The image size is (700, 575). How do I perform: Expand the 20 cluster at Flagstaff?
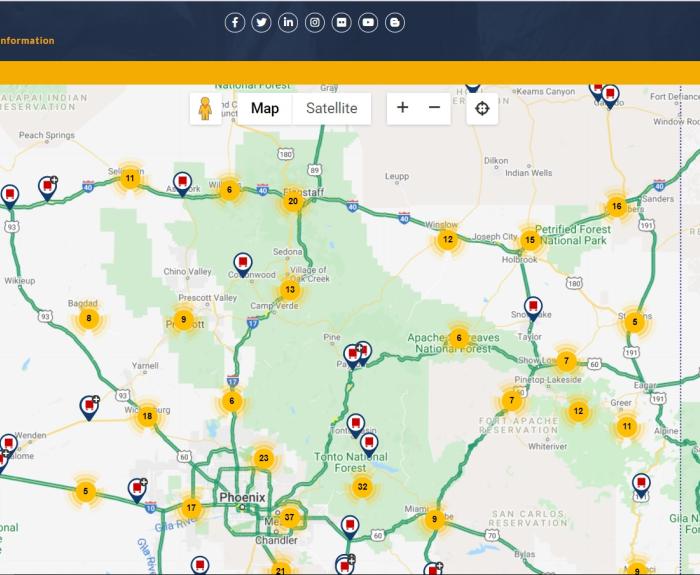click(293, 201)
